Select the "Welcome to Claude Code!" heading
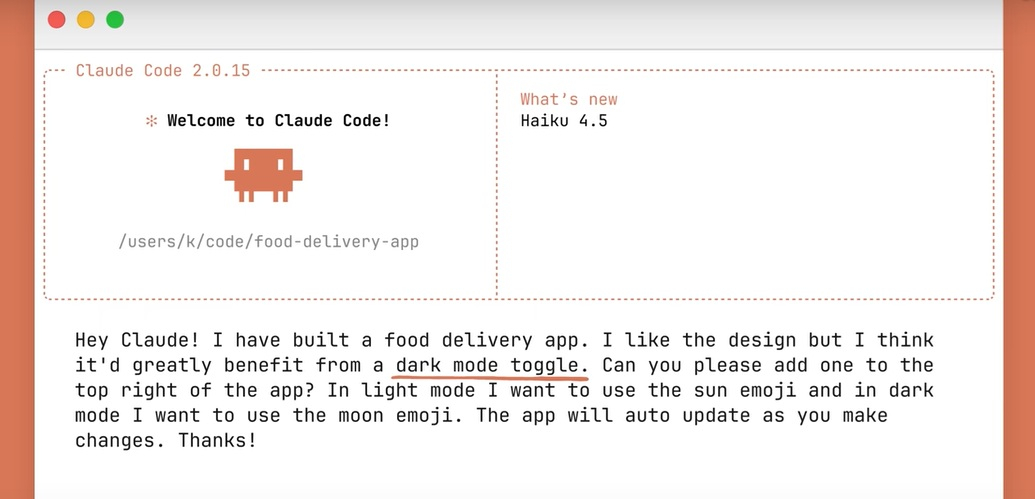 tap(278, 121)
